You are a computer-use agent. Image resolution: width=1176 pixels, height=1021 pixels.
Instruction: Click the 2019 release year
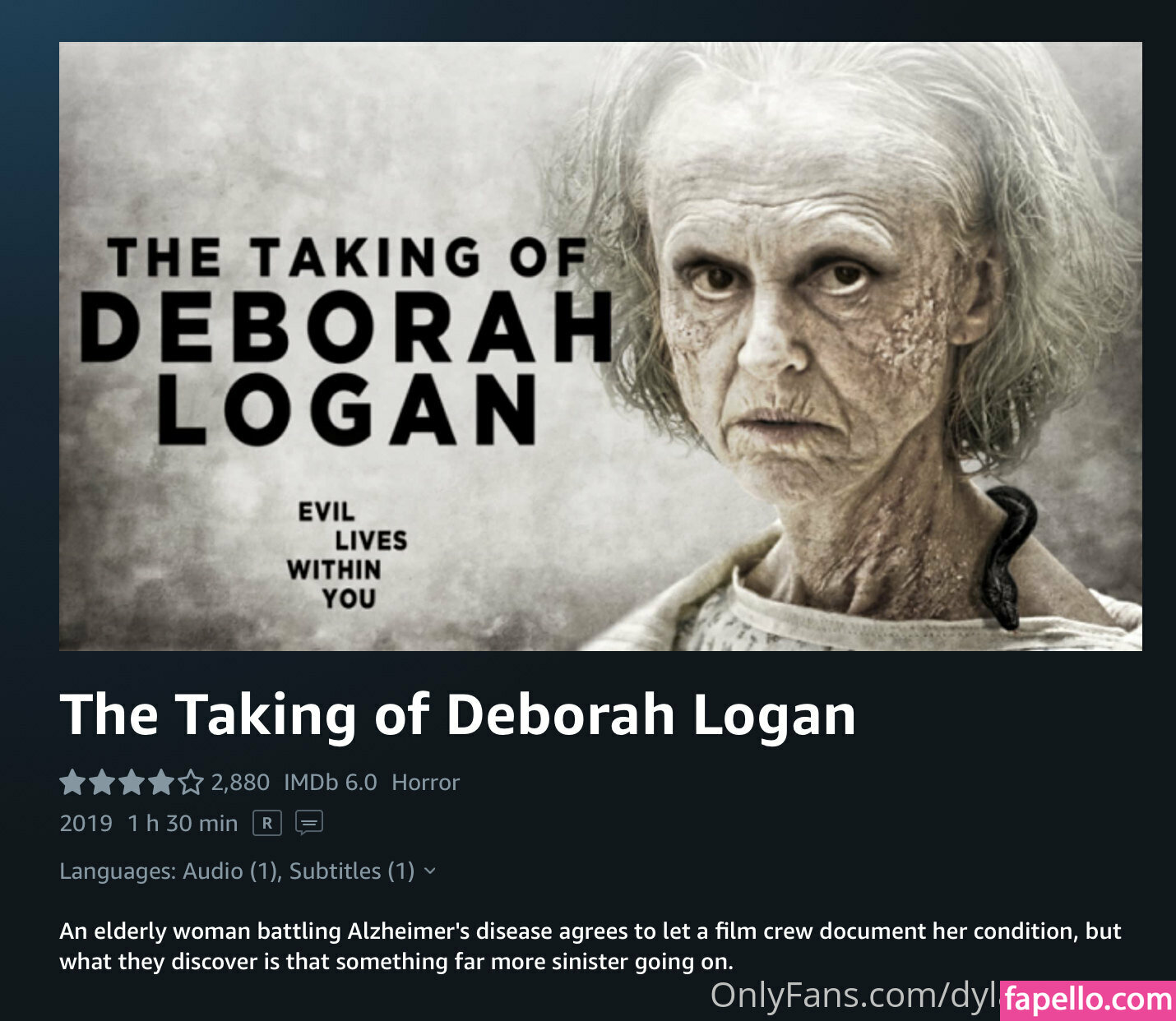click(86, 824)
